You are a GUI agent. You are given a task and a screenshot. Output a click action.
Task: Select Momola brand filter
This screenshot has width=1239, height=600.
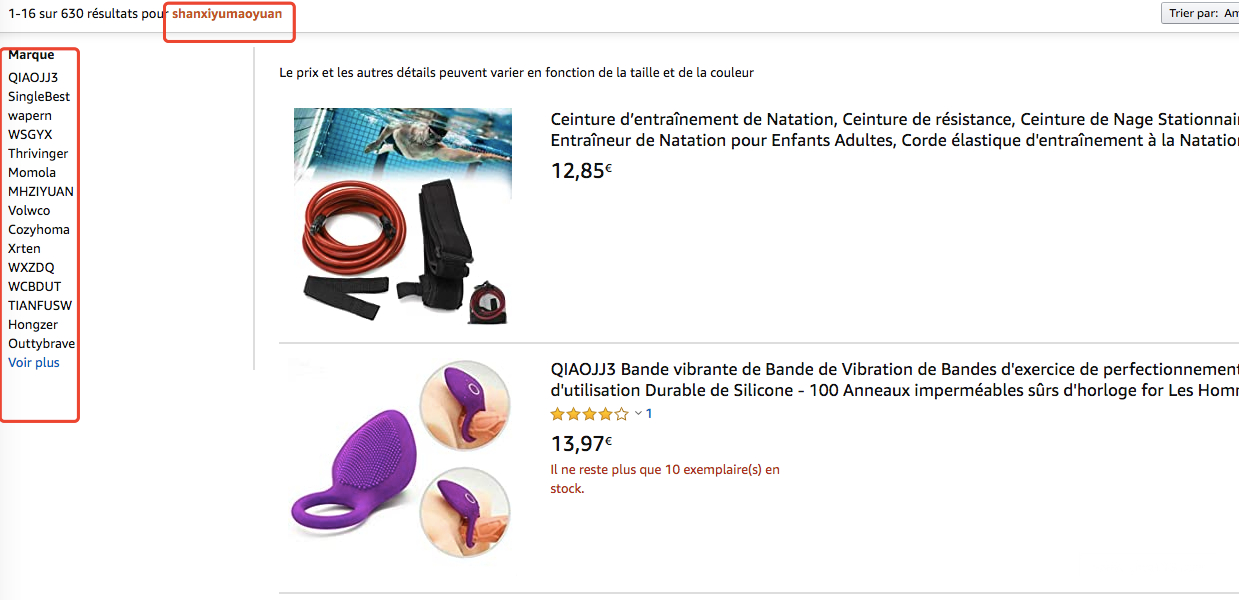[32, 173]
